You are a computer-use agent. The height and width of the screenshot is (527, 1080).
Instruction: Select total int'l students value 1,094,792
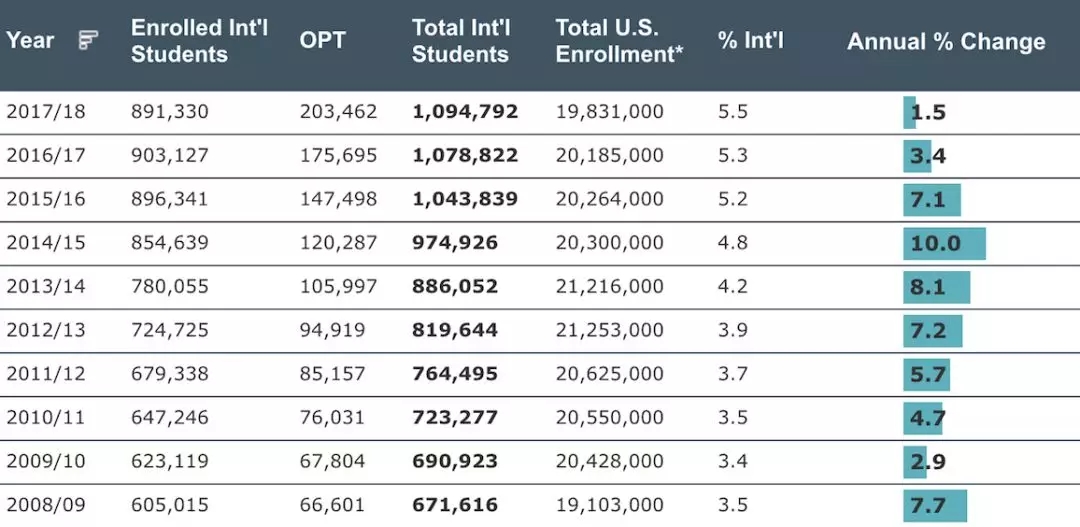pyautogui.click(x=465, y=112)
